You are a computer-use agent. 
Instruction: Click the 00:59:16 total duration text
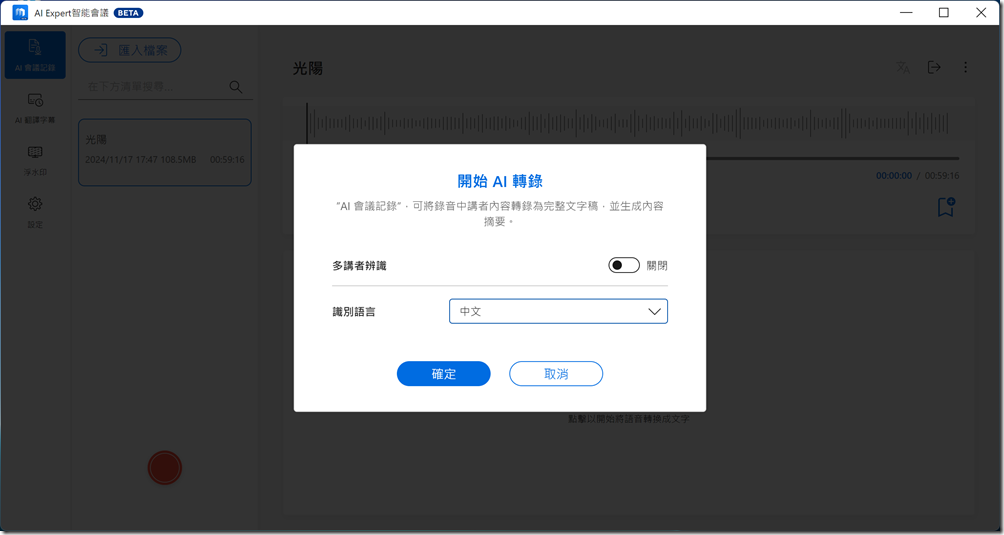pos(942,175)
